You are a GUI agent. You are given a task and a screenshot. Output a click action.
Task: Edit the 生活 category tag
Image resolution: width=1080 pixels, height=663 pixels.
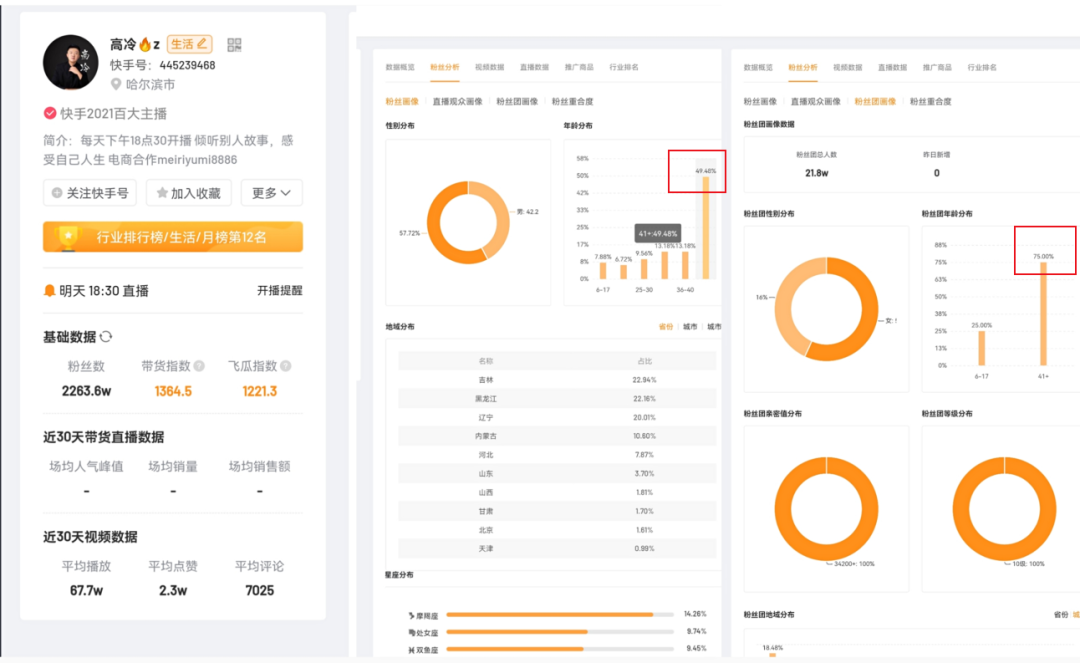(x=189, y=44)
